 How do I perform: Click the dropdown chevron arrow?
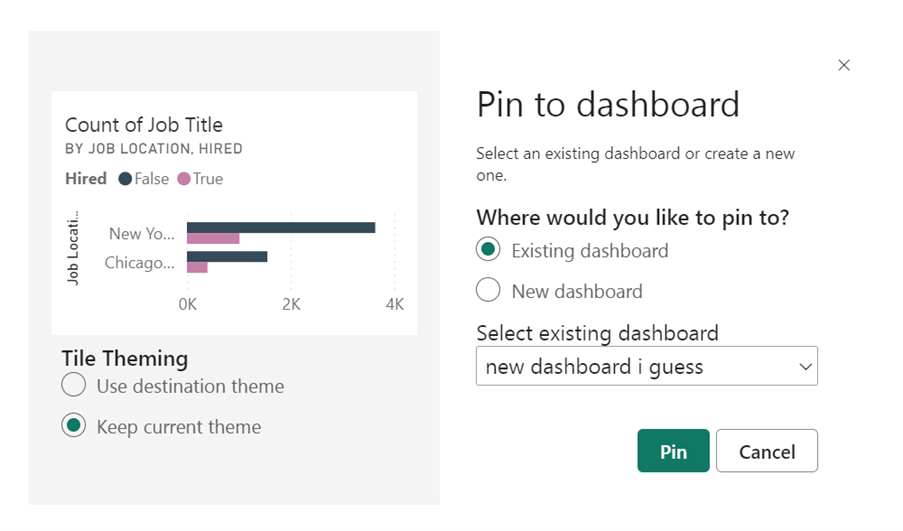805,367
